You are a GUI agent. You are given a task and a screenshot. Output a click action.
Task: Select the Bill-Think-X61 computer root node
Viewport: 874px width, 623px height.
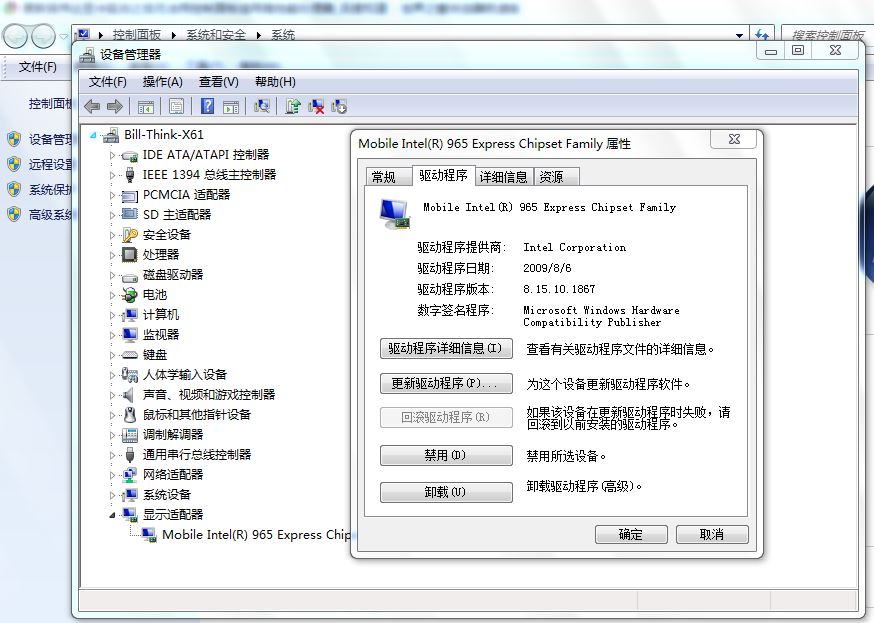point(163,134)
